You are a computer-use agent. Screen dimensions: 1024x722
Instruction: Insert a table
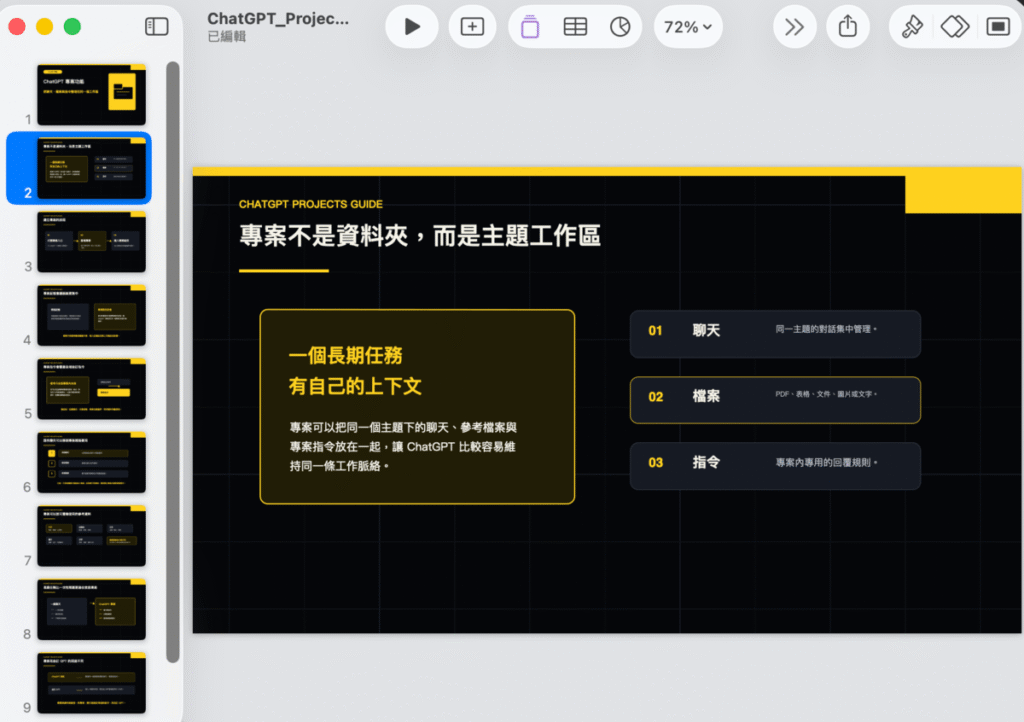point(575,27)
